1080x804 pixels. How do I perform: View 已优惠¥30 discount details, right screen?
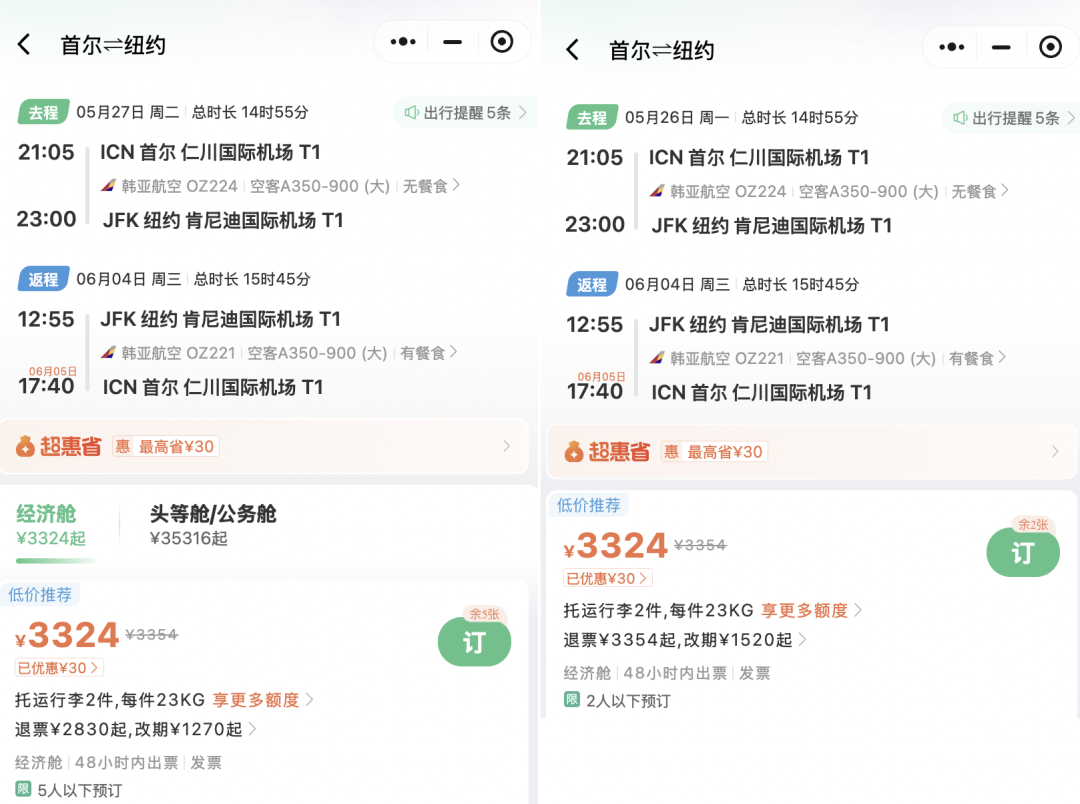click(x=608, y=578)
